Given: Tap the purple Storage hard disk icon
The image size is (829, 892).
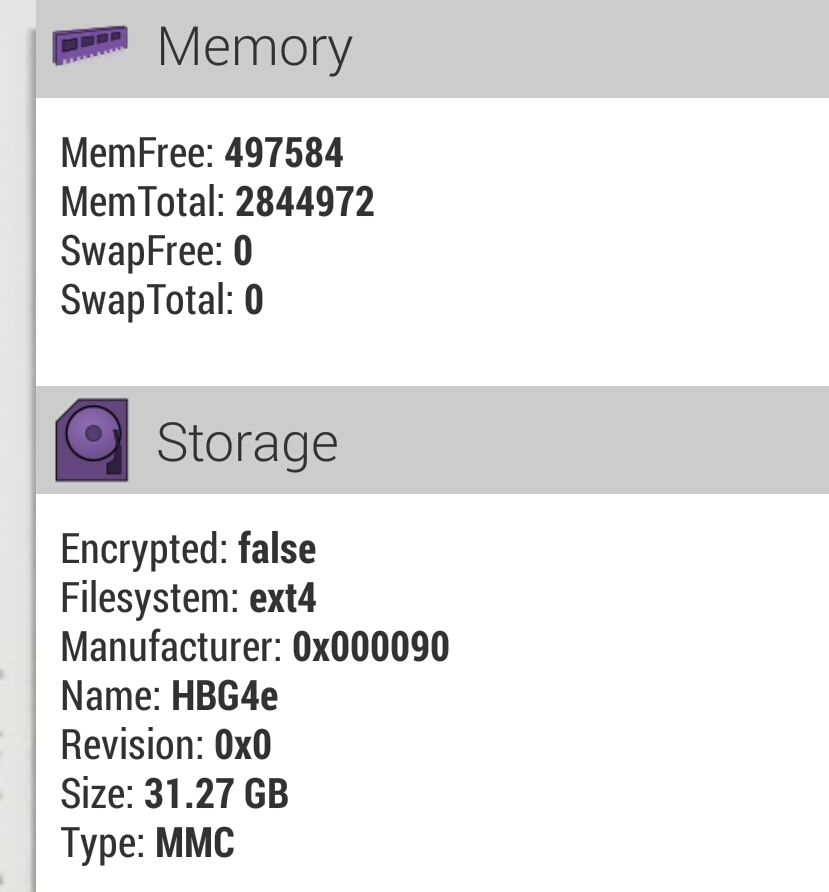Looking at the screenshot, I should click(91, 440).
